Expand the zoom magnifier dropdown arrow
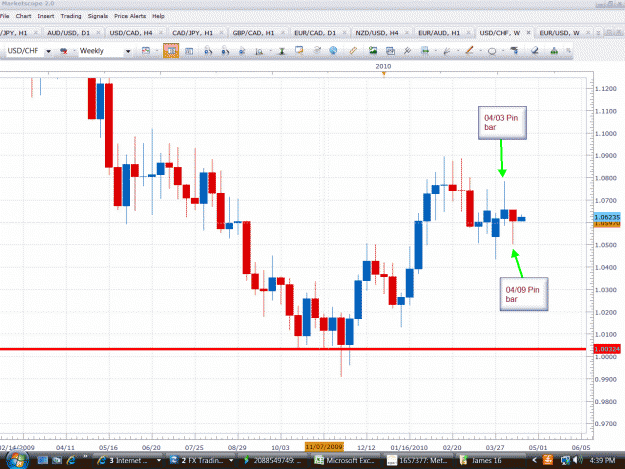This screenshot has height=469, width=625. (271, 51)
